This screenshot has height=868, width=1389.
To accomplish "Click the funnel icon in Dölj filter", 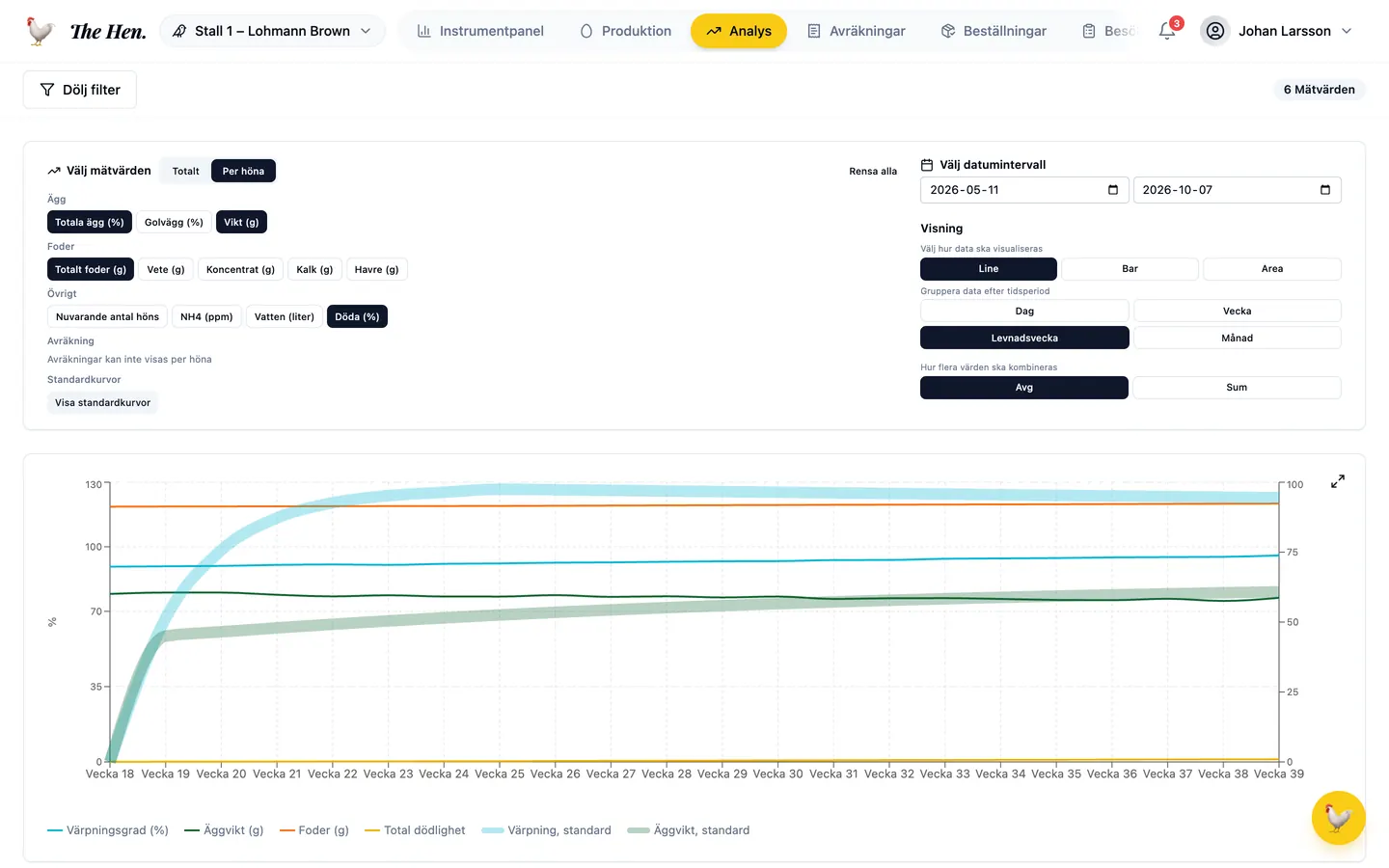I will [47, 90].
